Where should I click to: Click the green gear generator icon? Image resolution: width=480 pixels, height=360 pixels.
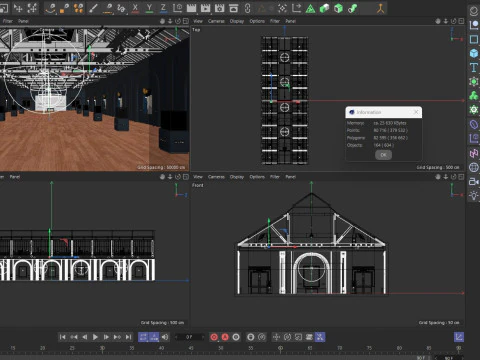(x=474, y=109)
